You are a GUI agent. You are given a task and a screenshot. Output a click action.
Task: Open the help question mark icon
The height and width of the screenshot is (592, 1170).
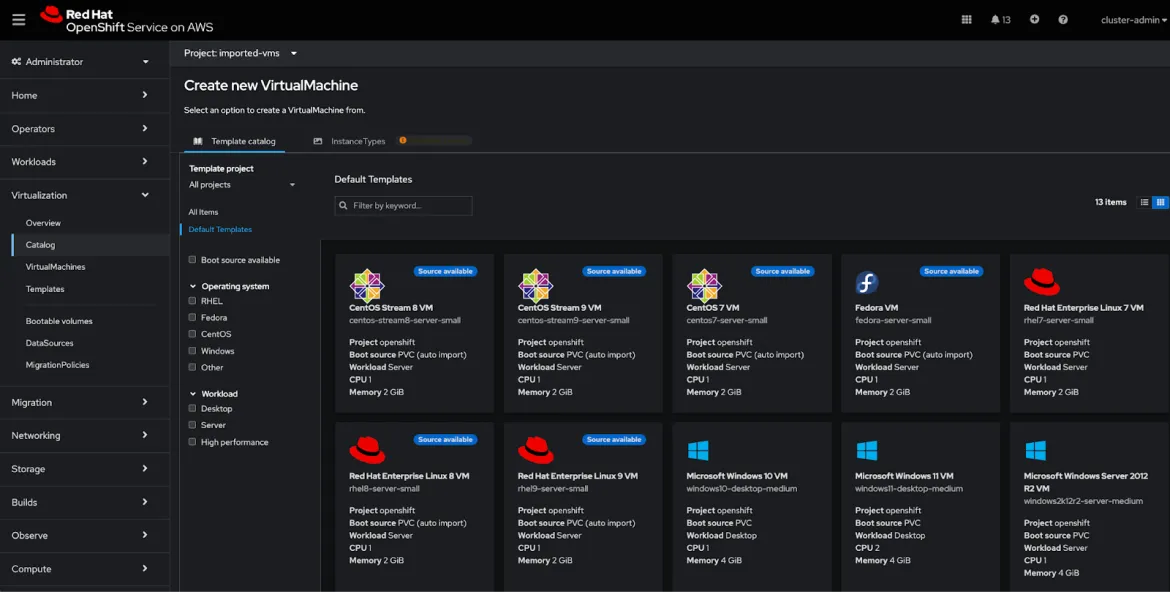click(1063, 20)
